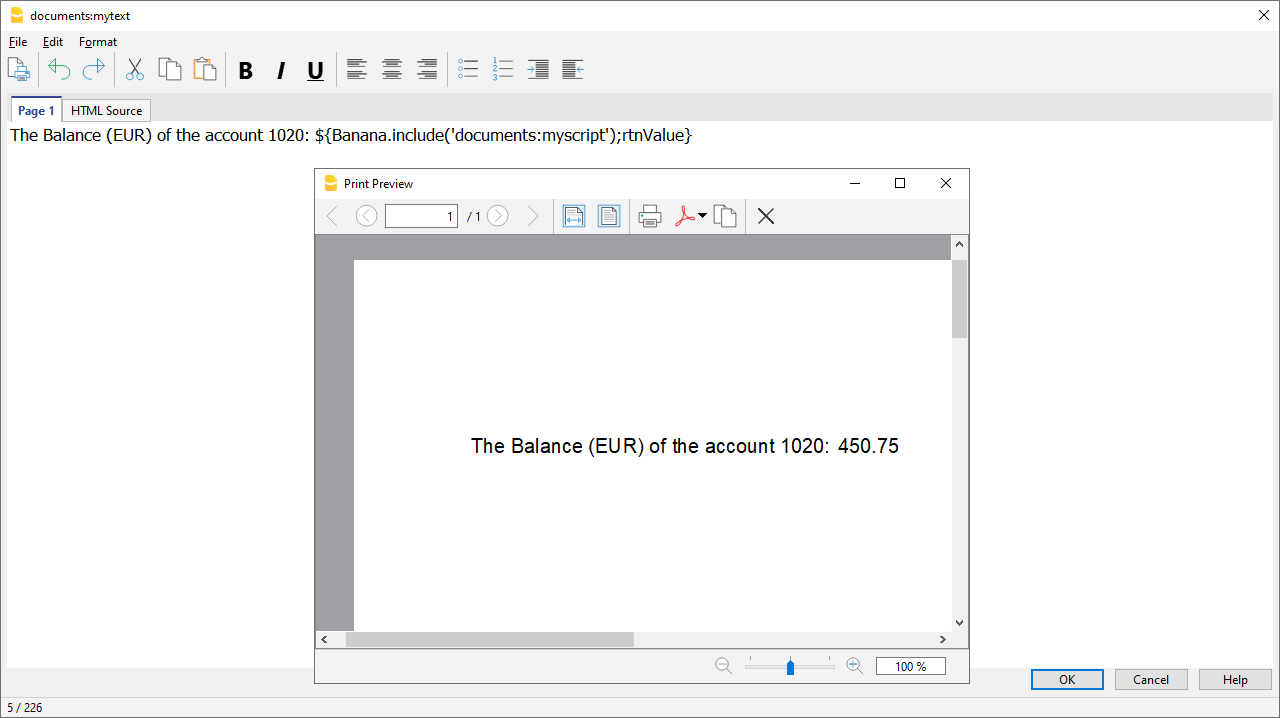Screen dimensions: 1280x718
Task: Click the Cancel button
Action: (1151, 680)
